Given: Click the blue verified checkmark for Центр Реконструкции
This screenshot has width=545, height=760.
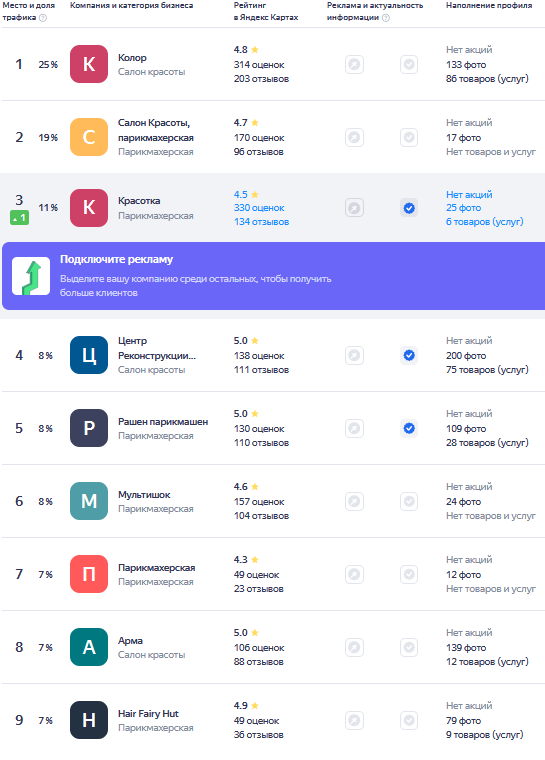Looking at the screenshot, I should click(409, 355).
